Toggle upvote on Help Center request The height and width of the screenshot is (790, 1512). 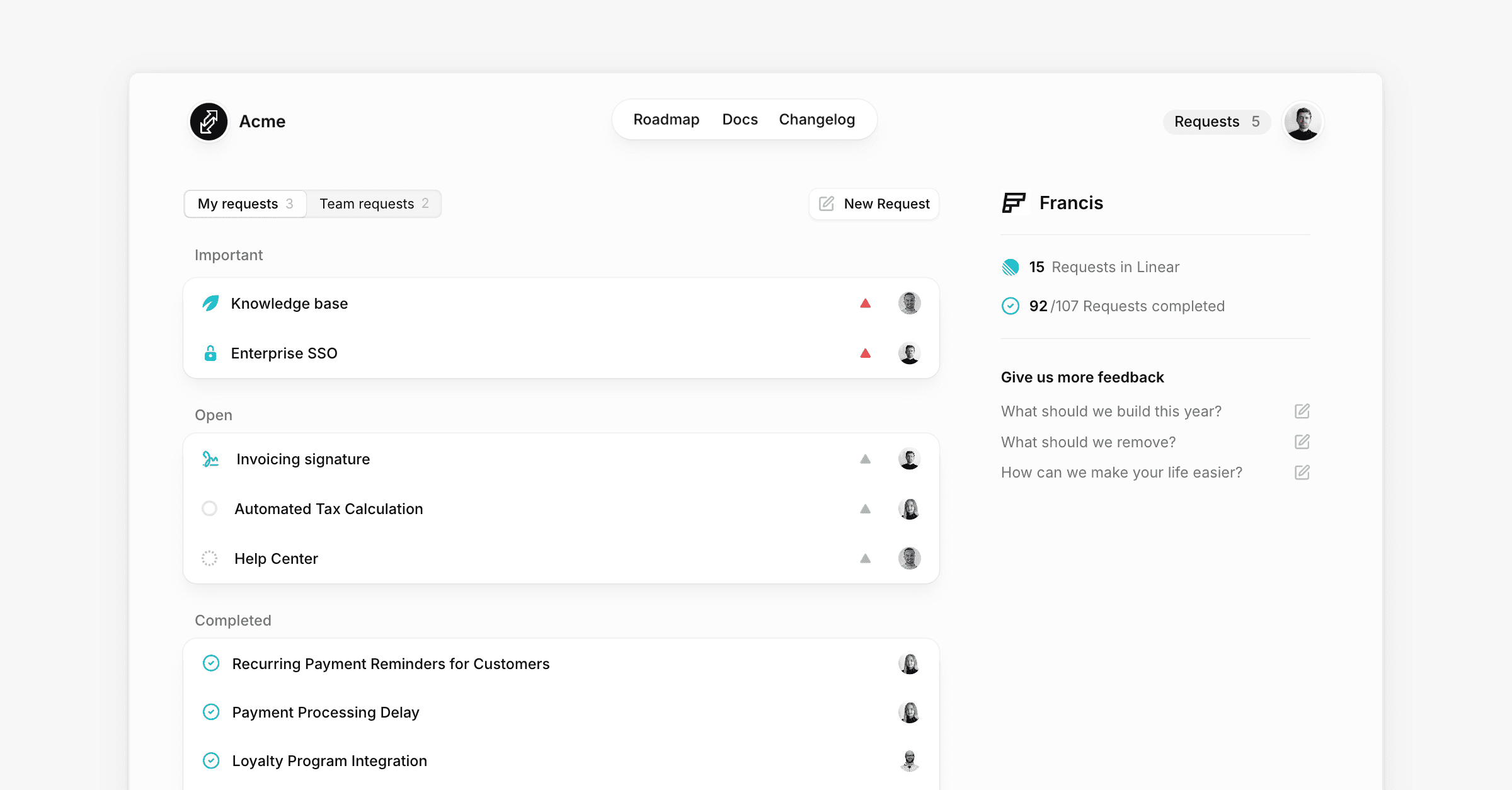pos(865,559)
